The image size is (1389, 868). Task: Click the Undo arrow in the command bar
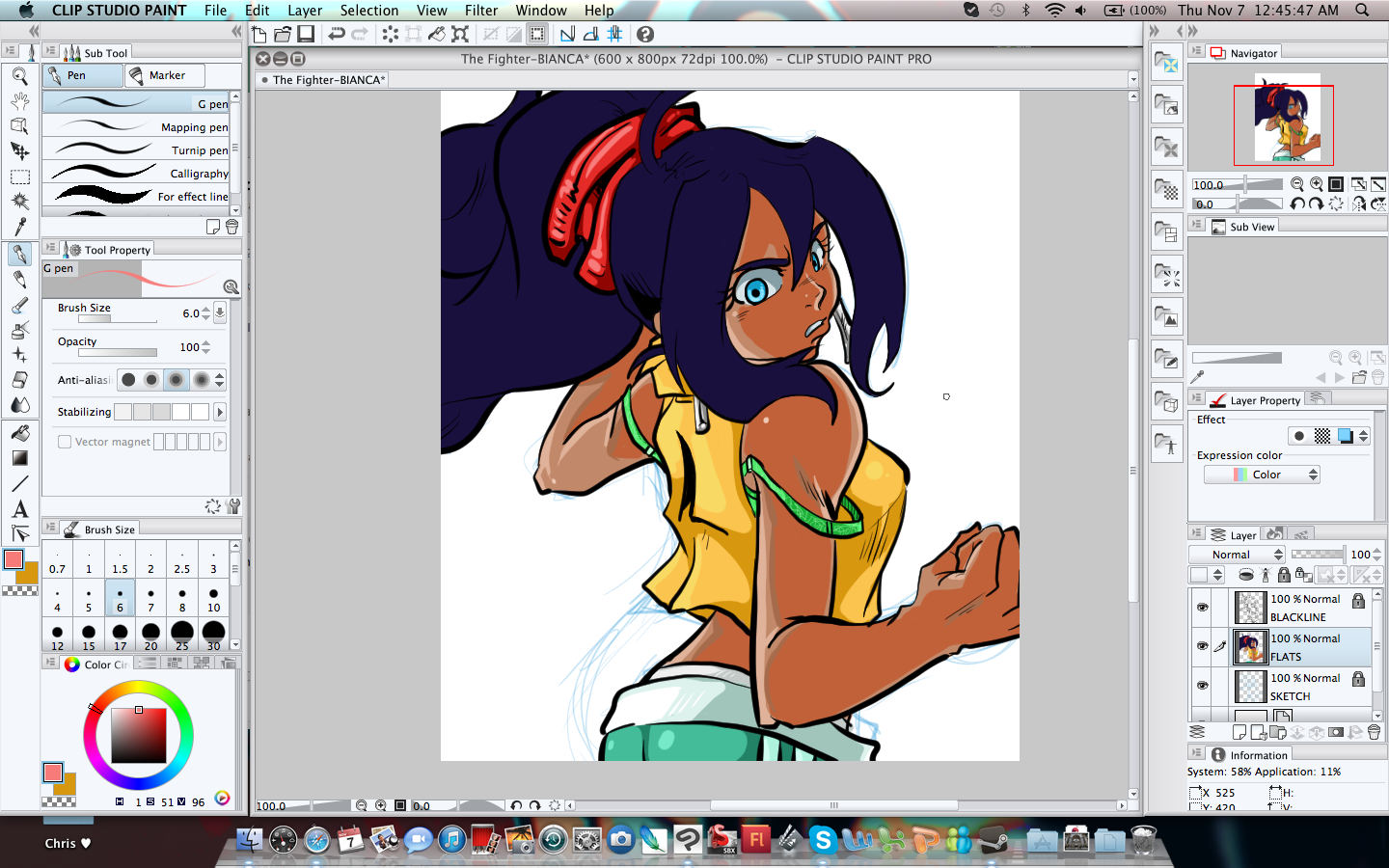click(337, 34)
